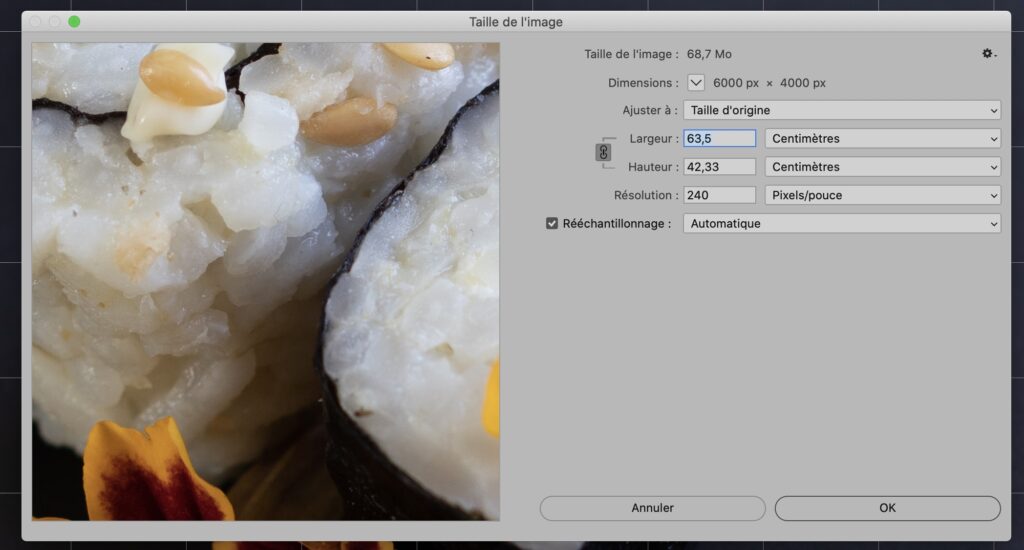Expand the Dimensions unit chevron
Image resolution: width=1024 pixels, height=550 pixels.
tap(696, 83)
